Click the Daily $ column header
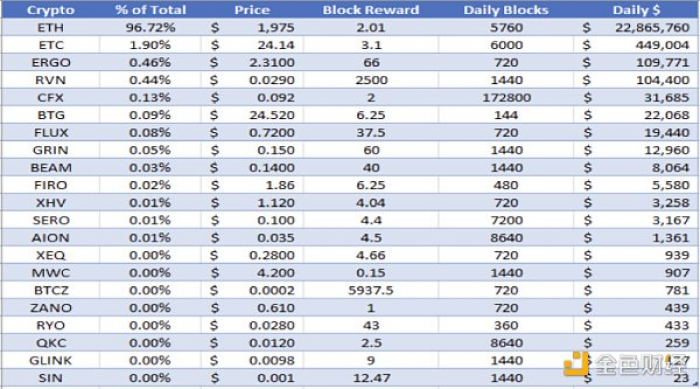Viewport: 700px width, 389px height. pyautogui.click(x=636, y=10)
